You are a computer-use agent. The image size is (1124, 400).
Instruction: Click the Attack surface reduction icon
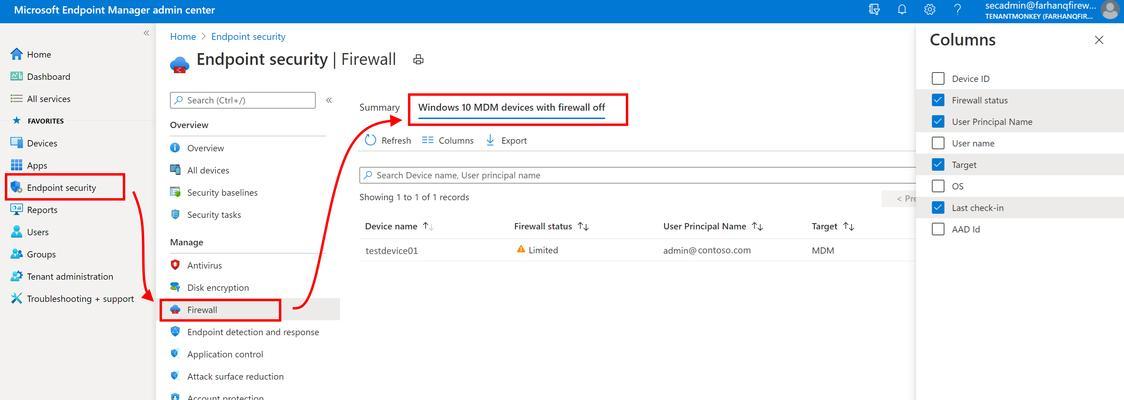pos(175,376)
